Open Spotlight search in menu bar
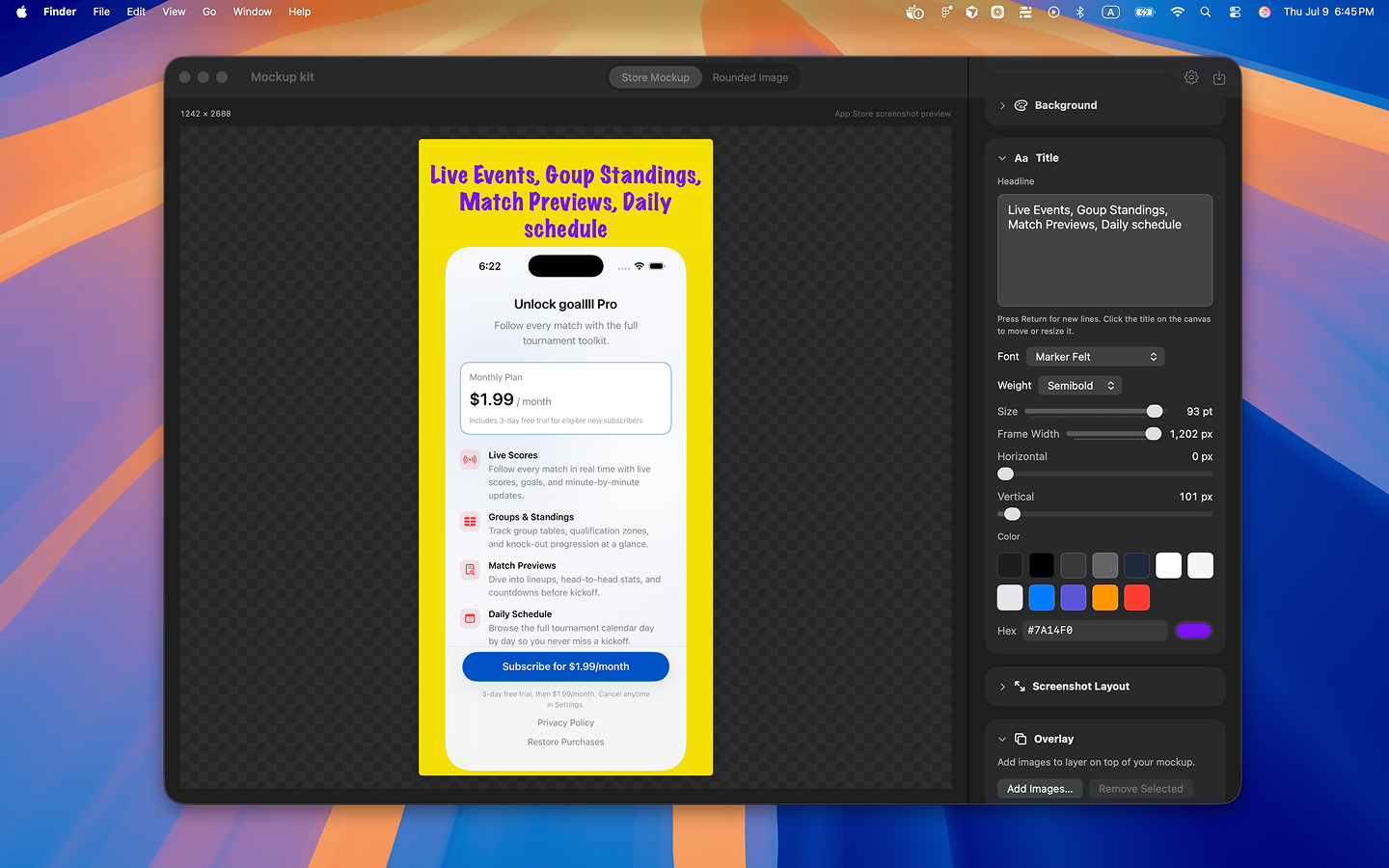 pos(1206,12)
